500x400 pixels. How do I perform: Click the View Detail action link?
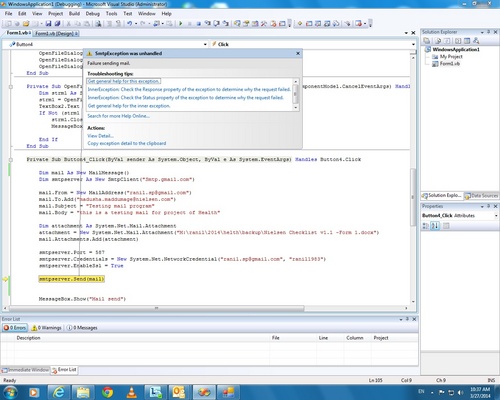click(x=100, y=136)
